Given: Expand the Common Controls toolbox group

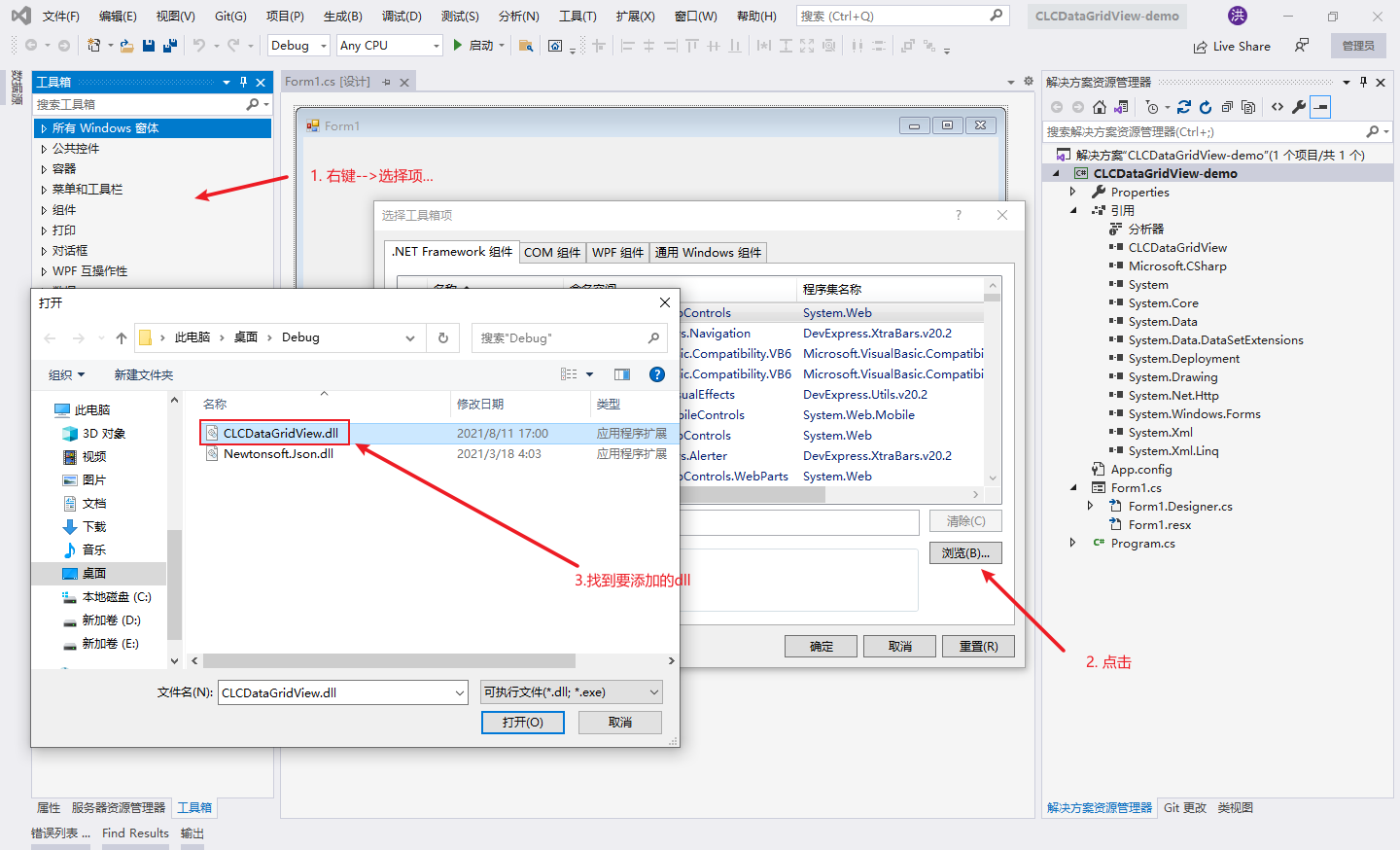Looking at the screenshot, I should click(44, 149).
